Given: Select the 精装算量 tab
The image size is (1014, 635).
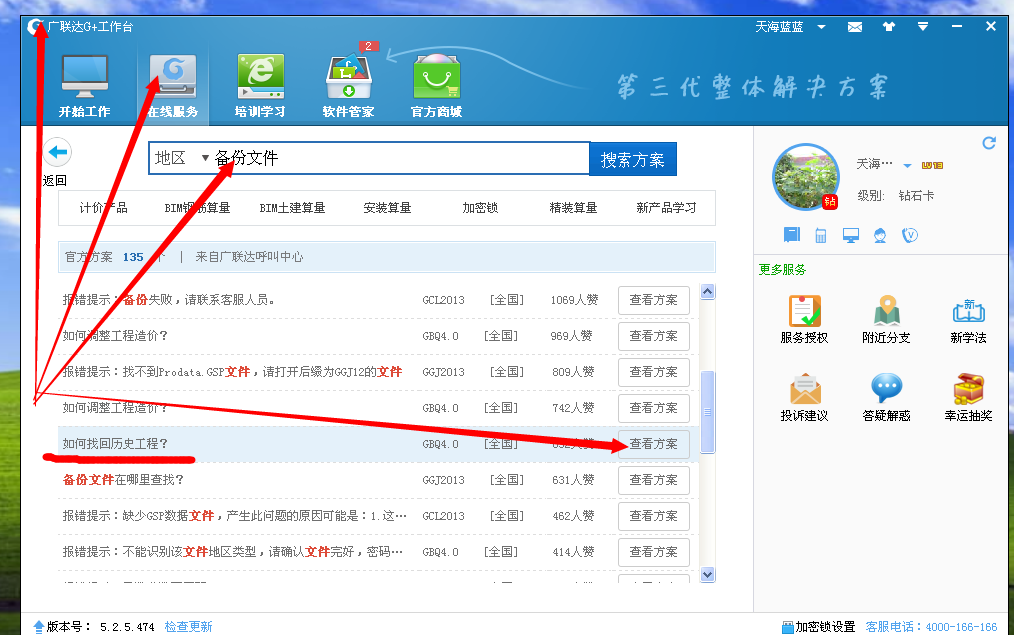Looking at the screenshot, I should click(573, 208).
